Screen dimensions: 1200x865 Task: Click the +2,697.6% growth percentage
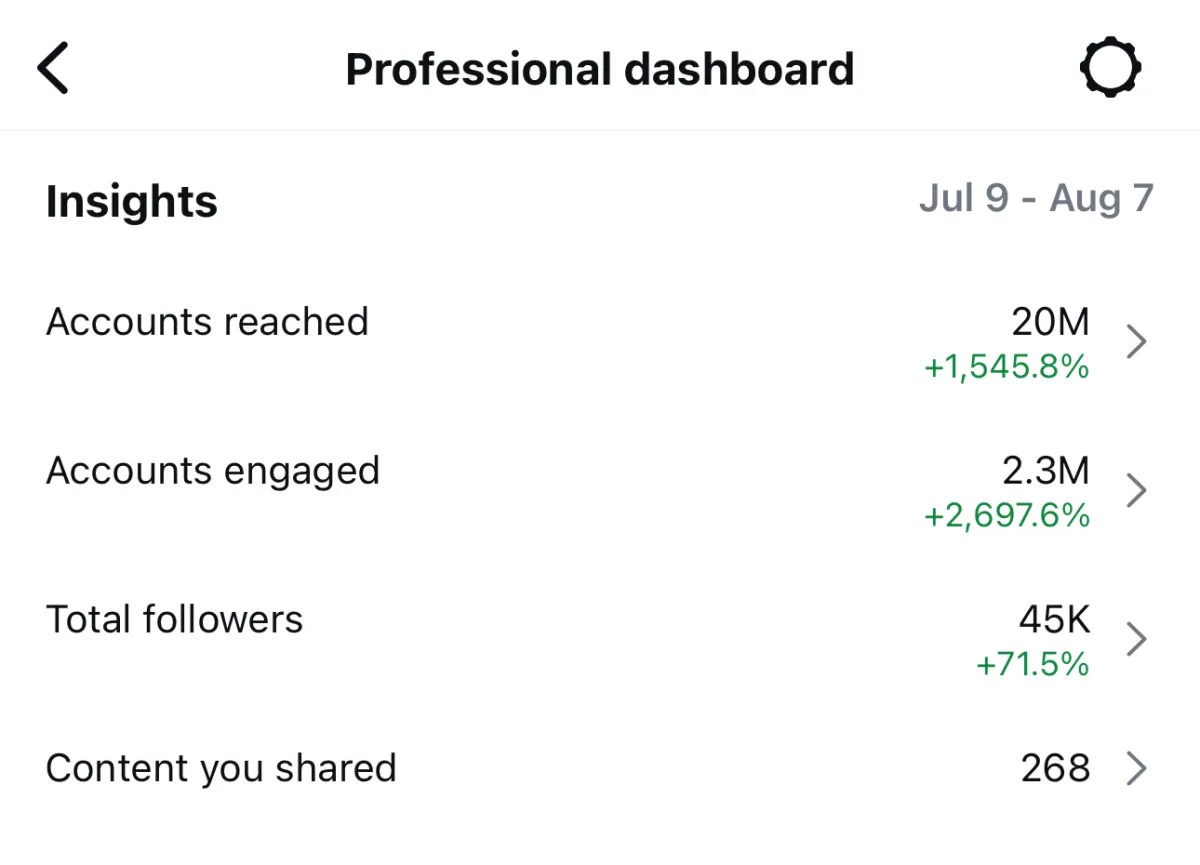[1006, 516]
